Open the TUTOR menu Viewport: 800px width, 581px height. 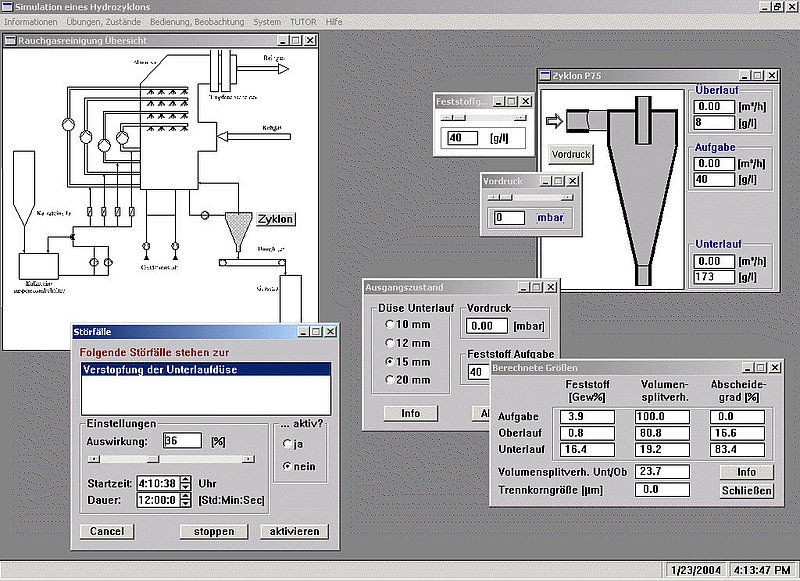[x=303, y=22]
